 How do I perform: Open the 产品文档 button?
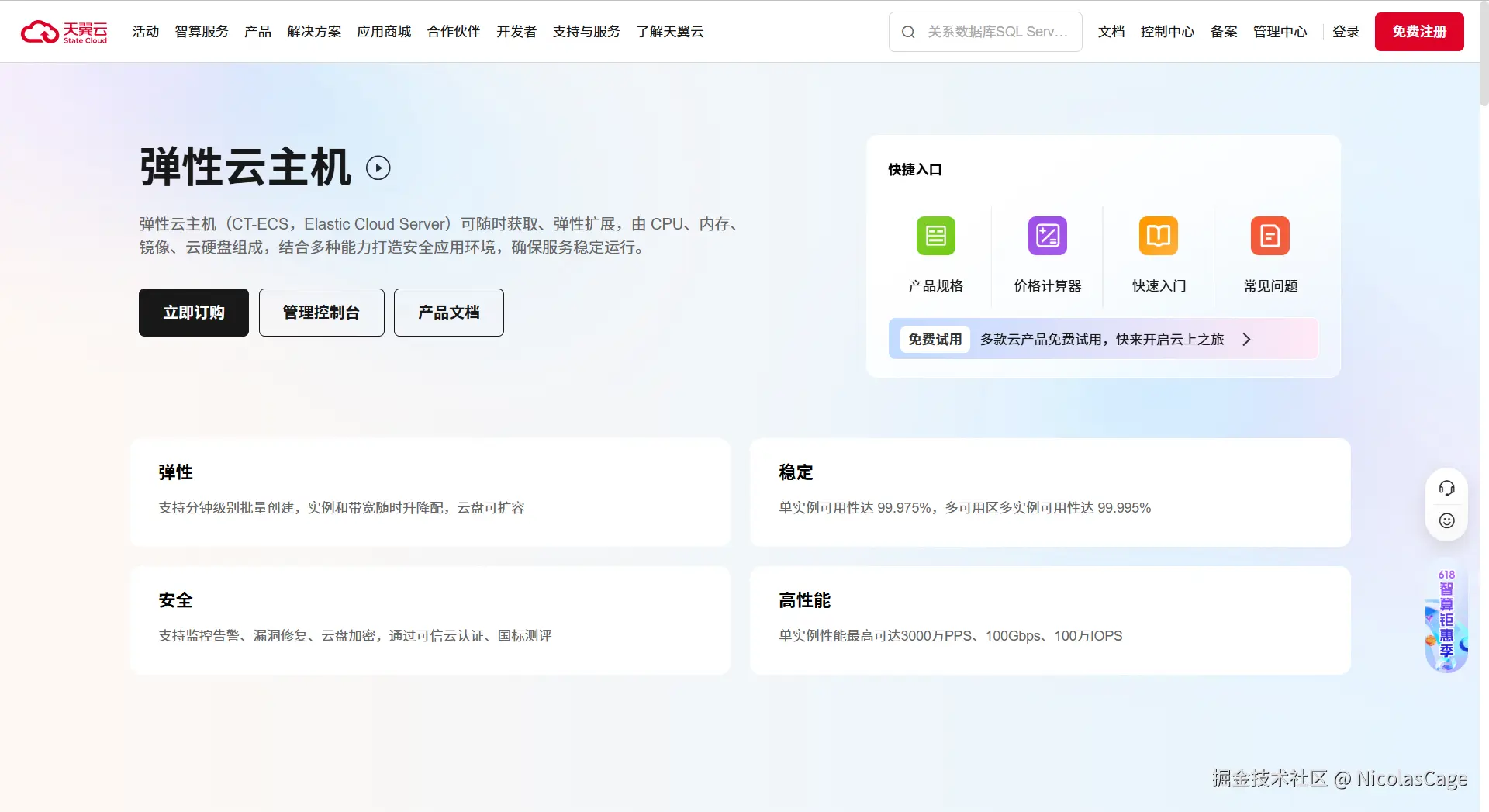[x=449, y=313]
